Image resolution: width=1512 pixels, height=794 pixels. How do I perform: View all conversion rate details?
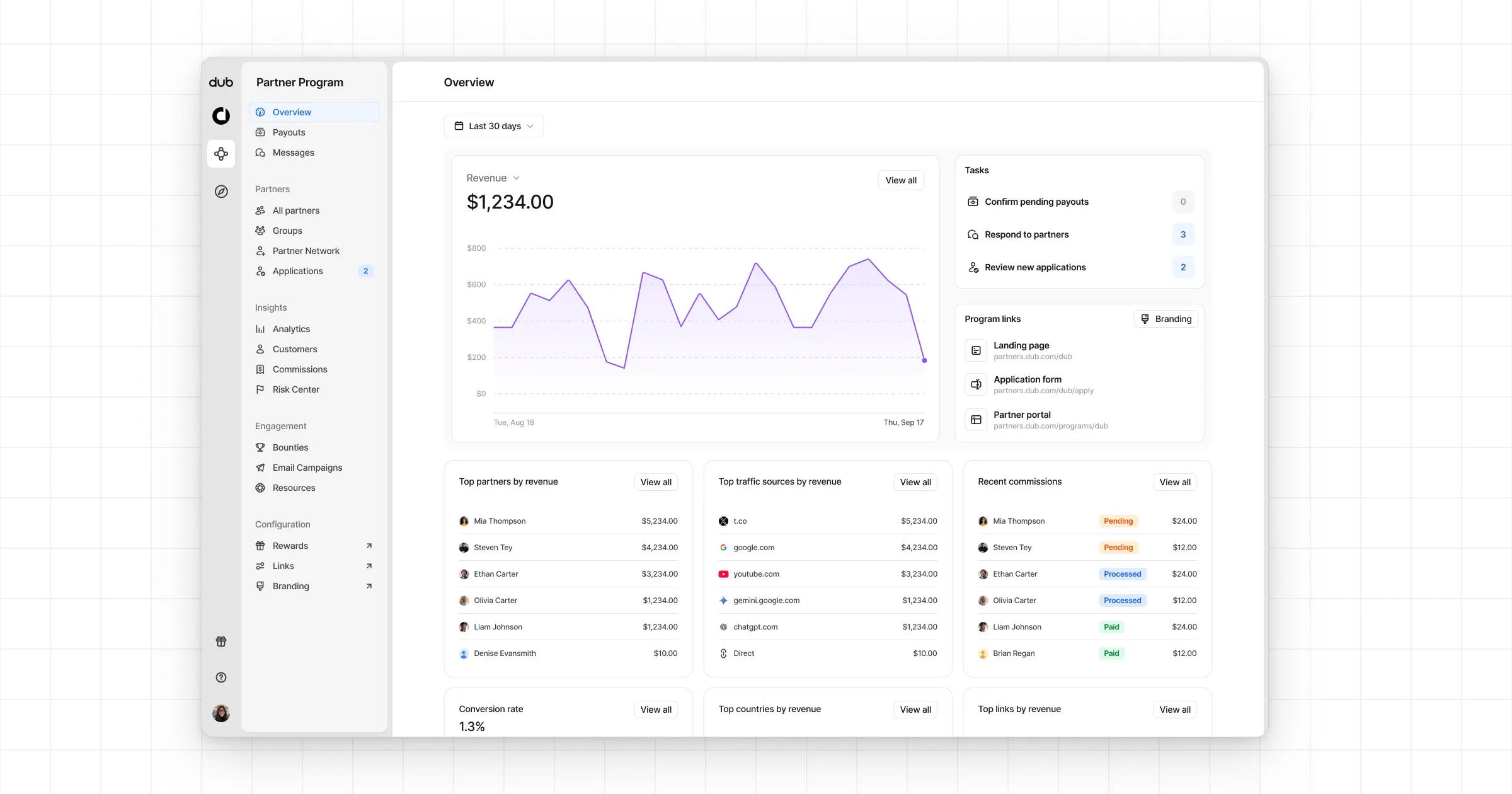click(656, 710)
